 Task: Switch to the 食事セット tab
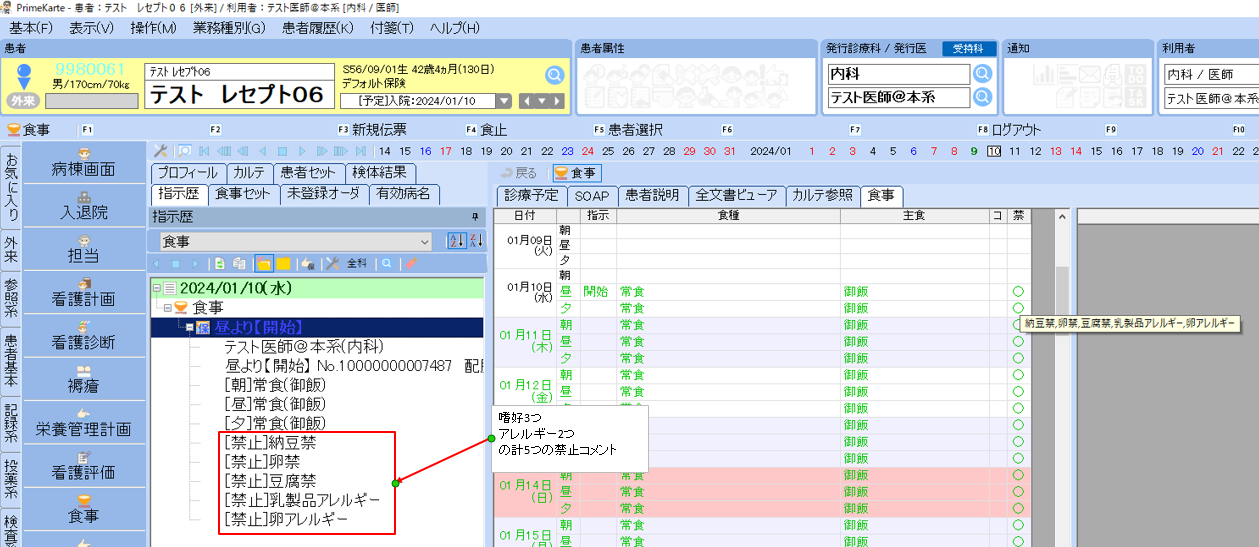pos(243,194)
